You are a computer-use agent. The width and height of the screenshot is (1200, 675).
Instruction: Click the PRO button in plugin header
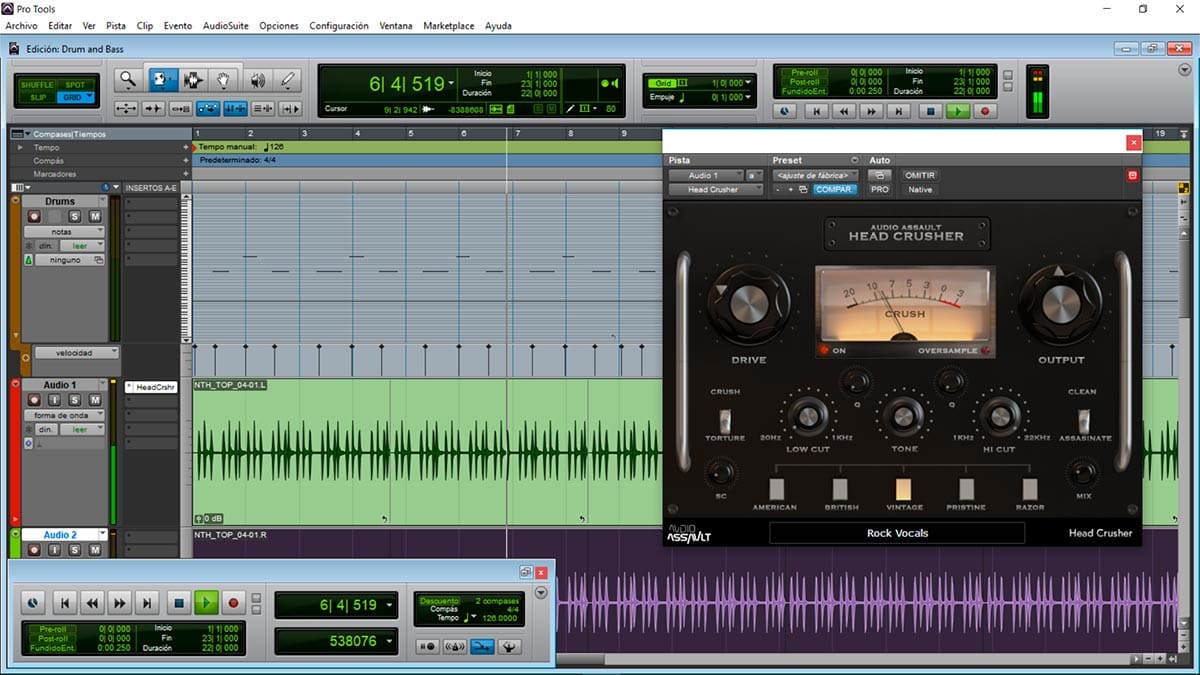coord(879,189)
